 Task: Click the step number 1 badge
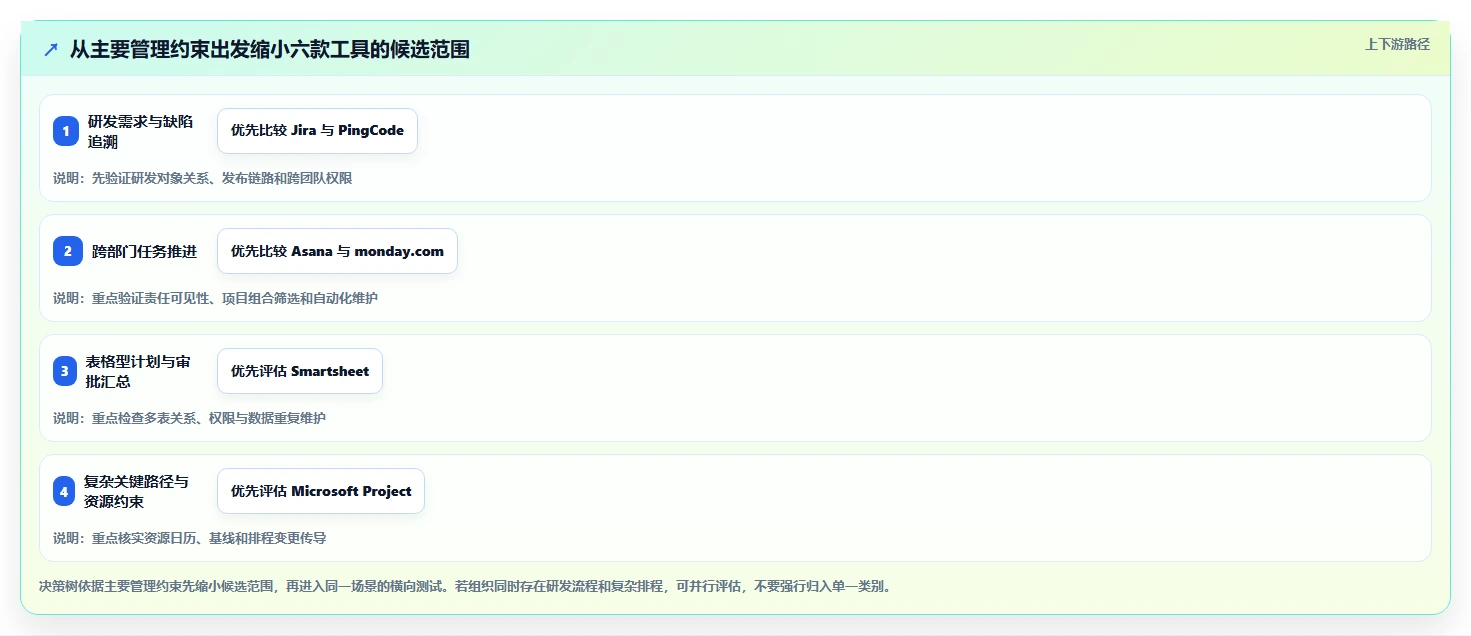(66, 131)
